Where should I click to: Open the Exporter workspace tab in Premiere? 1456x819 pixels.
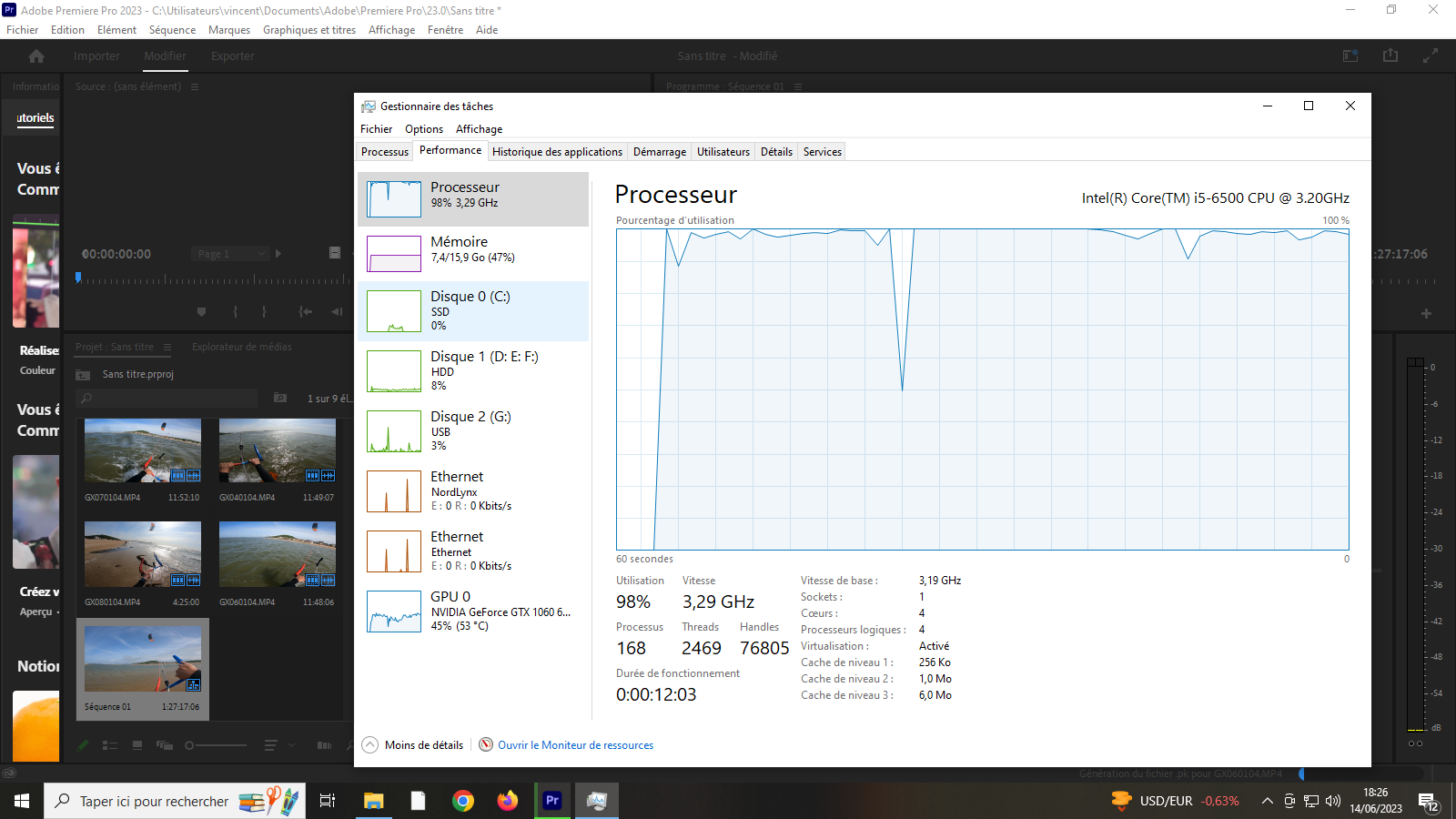coord(233,56)
